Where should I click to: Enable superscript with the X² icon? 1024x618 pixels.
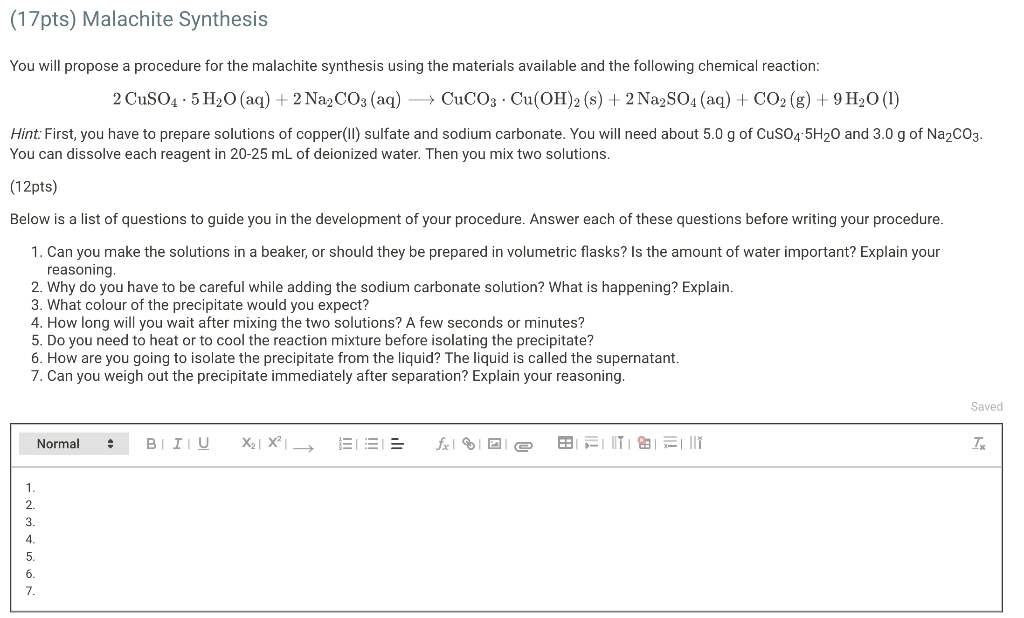(274, 443)
